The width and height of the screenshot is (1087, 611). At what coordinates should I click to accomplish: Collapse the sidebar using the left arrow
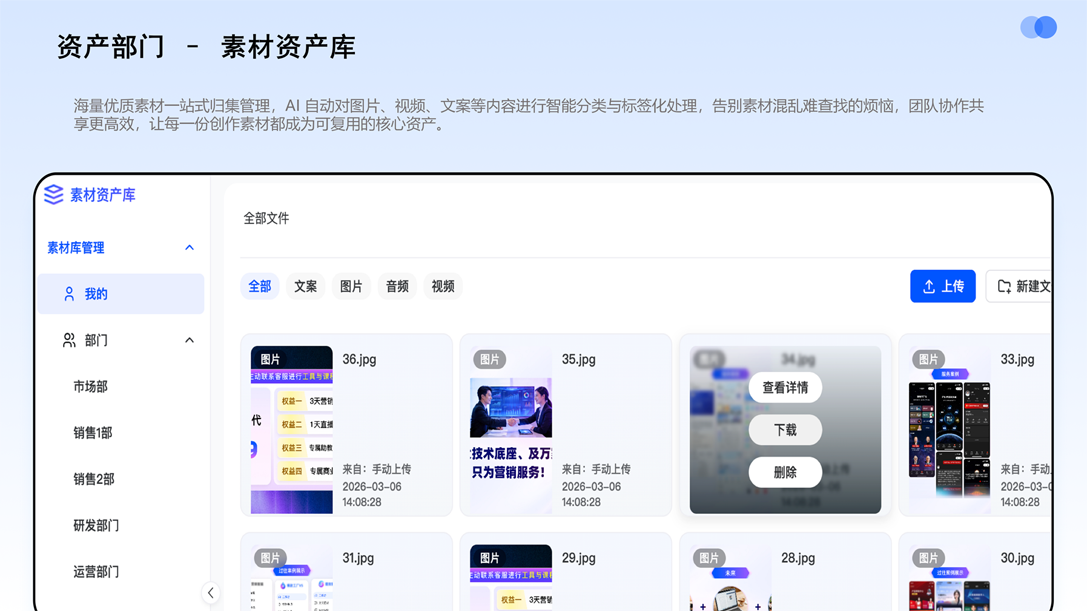pyautogui.click(x=211, y=593)
